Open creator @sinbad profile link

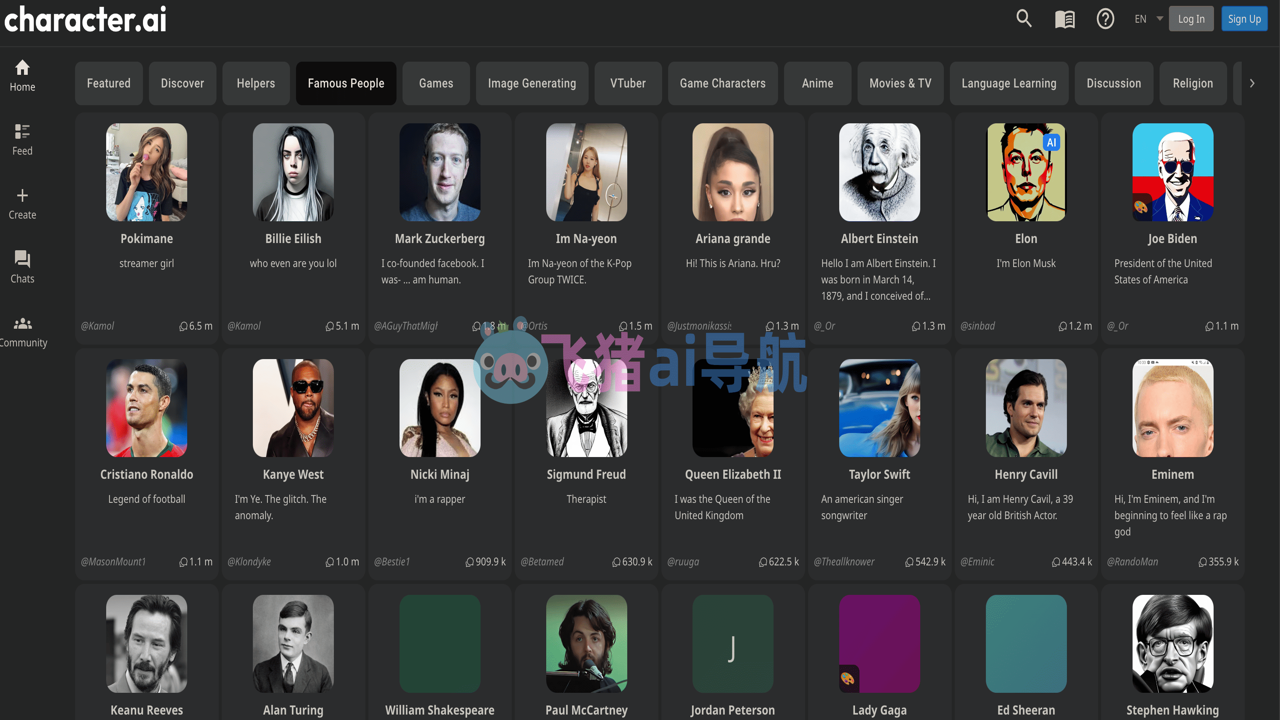coord(978,326)
